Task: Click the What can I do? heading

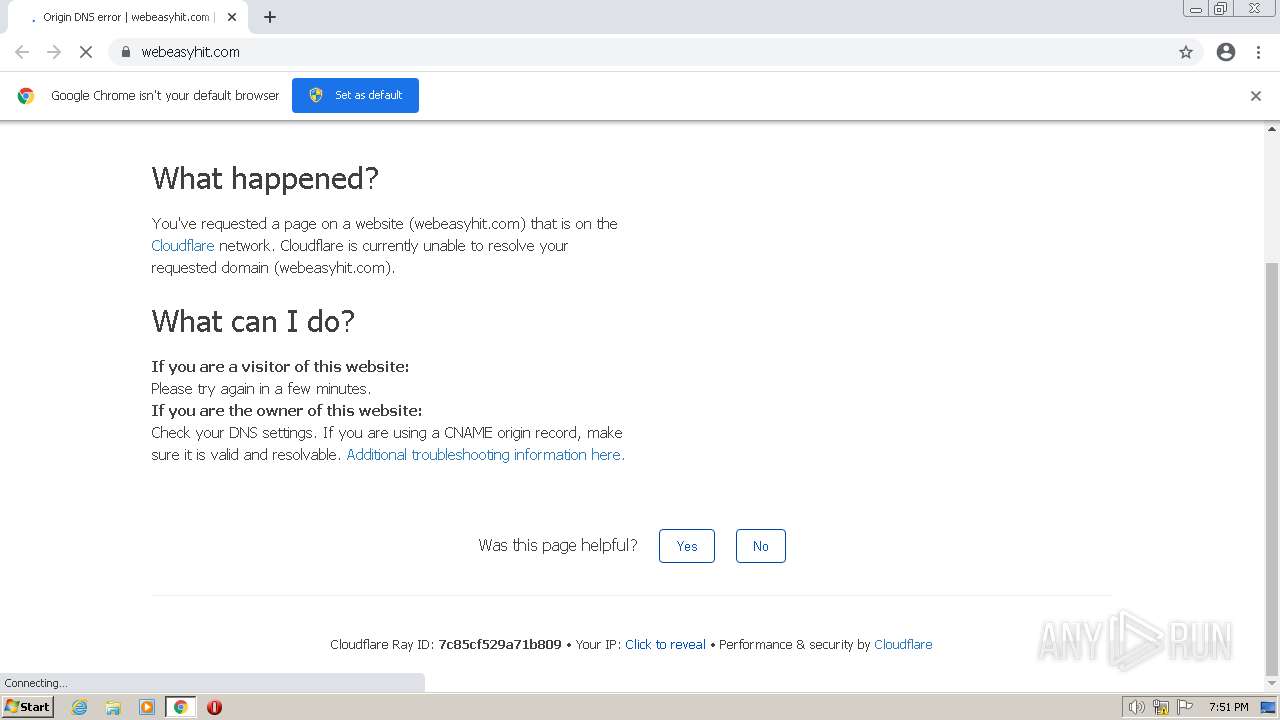Action: pyautogui.click(x=253, y=321)
